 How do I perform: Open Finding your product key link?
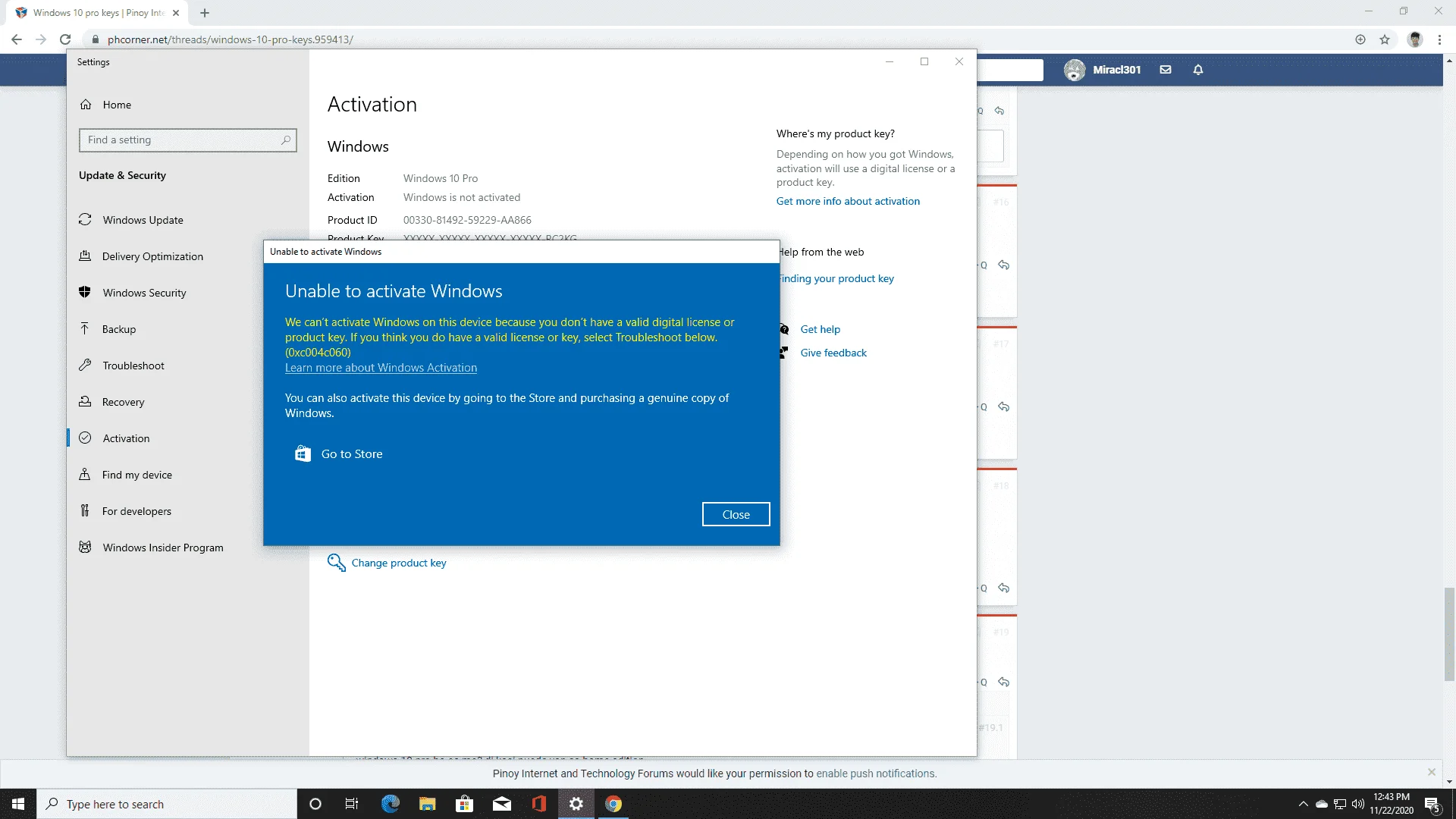(836, 278)
